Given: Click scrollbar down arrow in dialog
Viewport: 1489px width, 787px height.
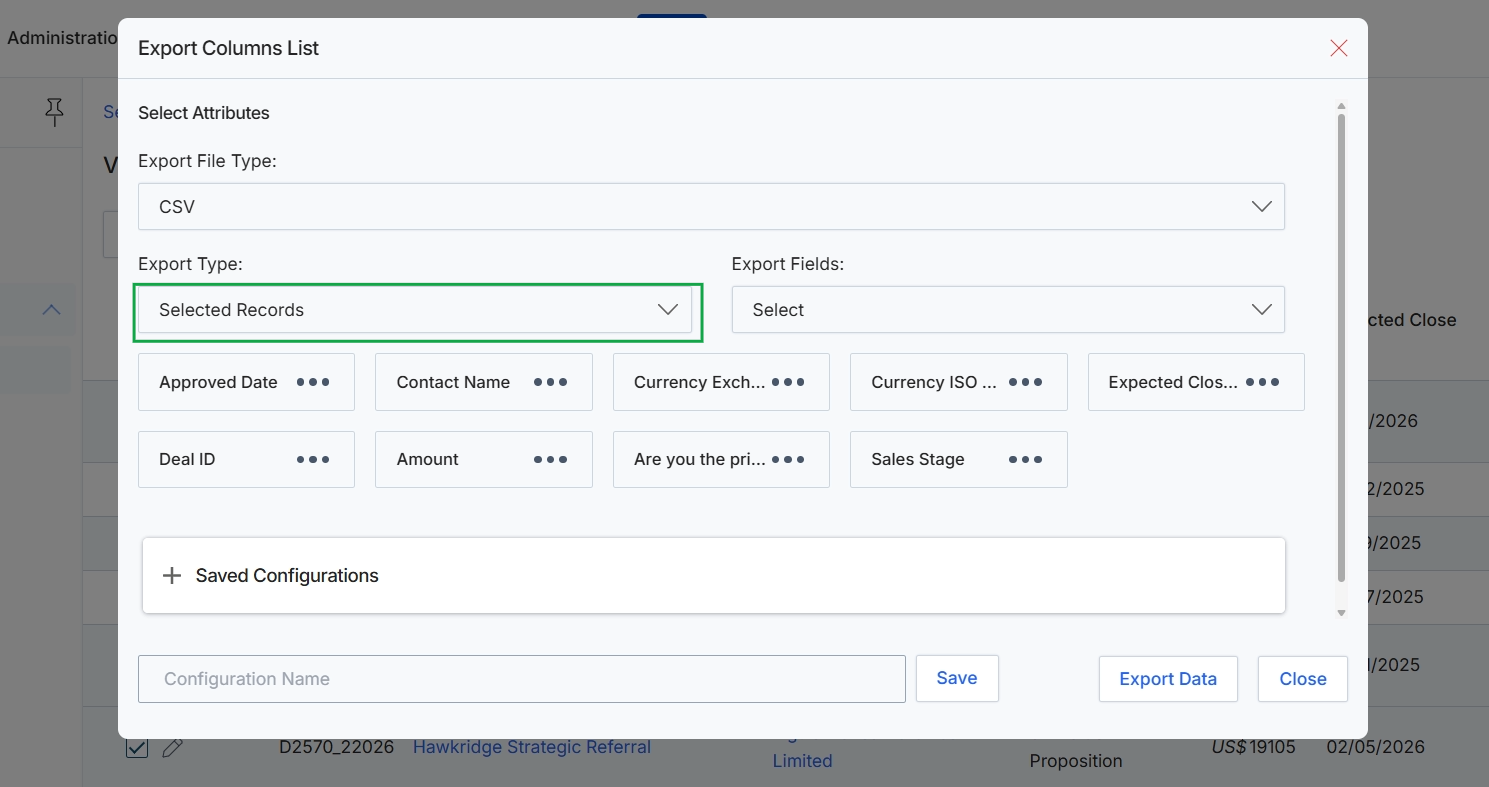Looking at the screenshot, I should click(1341, 612).
